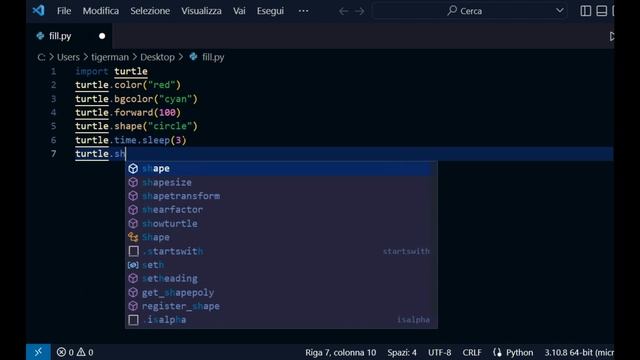
Task: Open errors and warnings count
Action: coord(75,352)
